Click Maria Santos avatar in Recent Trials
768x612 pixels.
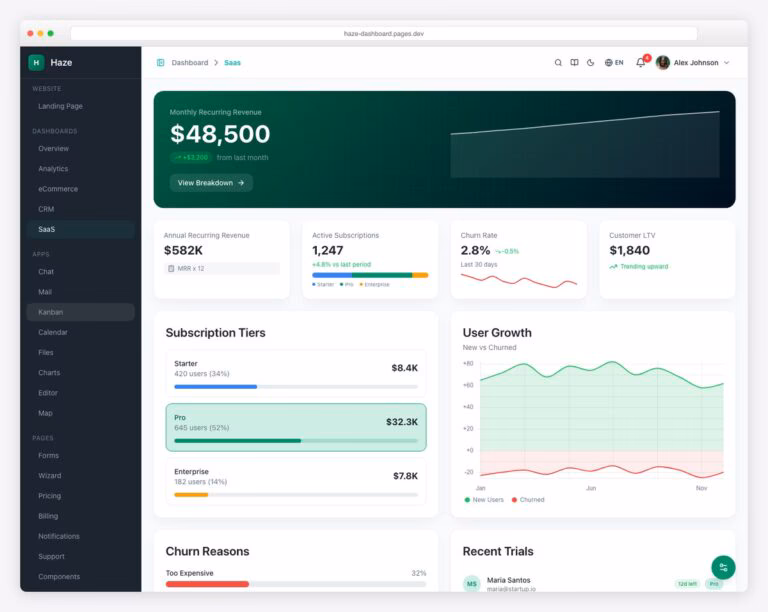pyautogui.click(x=472, y=584)
